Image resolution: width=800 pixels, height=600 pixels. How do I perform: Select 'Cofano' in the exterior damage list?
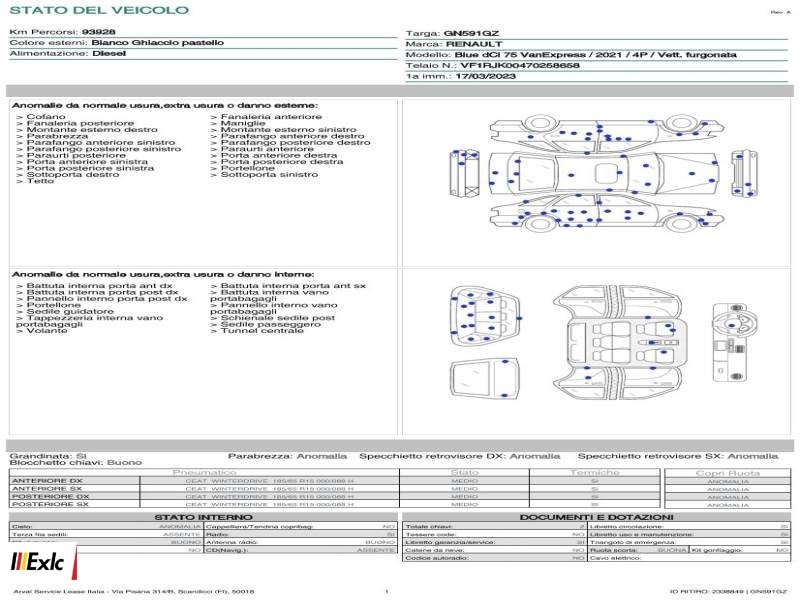46,117
